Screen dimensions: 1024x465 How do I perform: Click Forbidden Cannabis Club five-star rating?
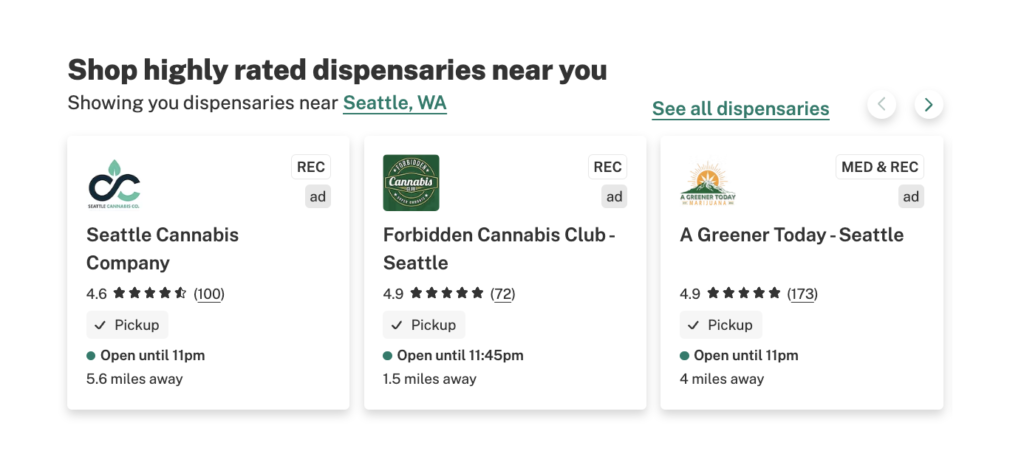tap(447, 294)
